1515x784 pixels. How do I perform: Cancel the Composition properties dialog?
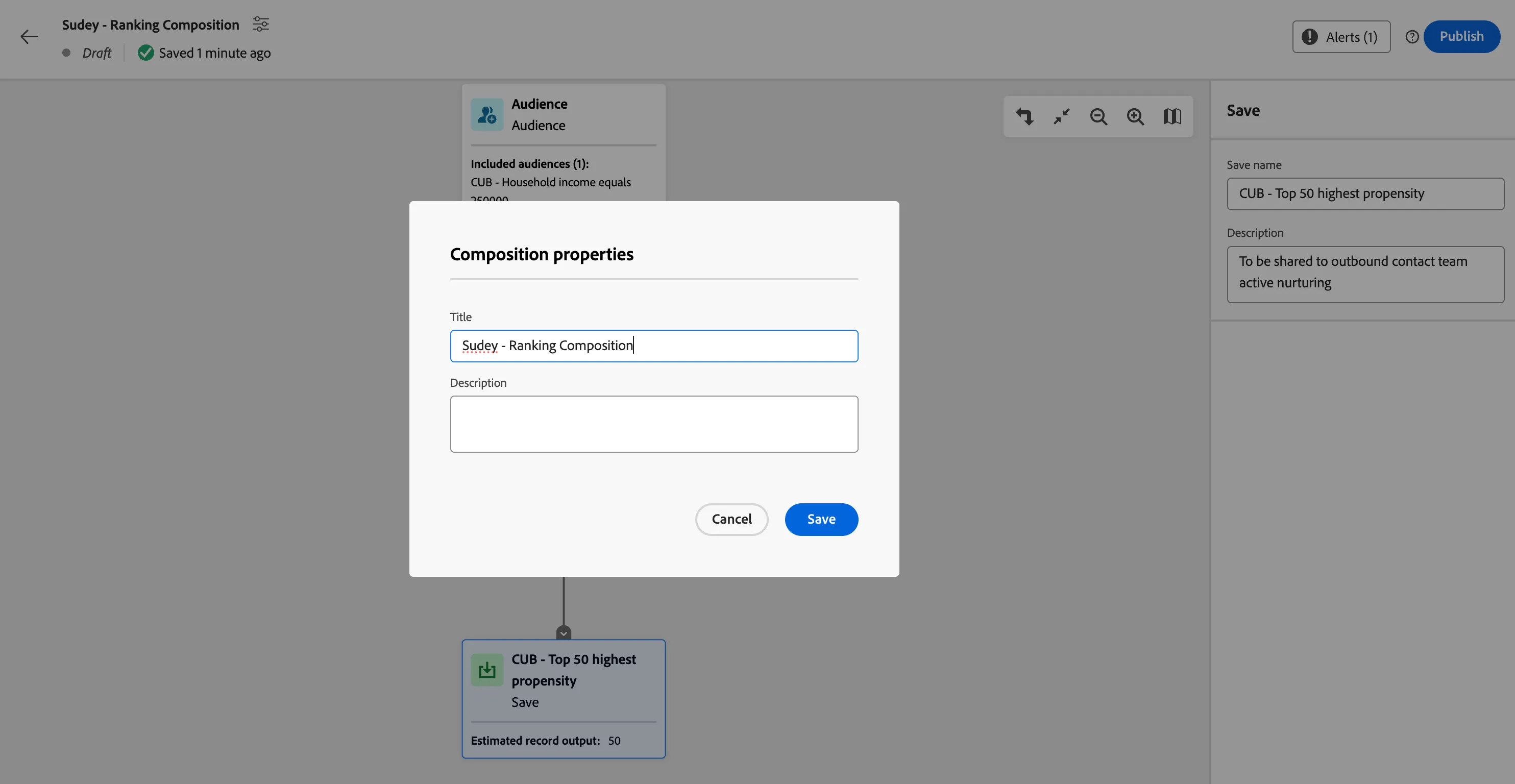click(731, 519)
